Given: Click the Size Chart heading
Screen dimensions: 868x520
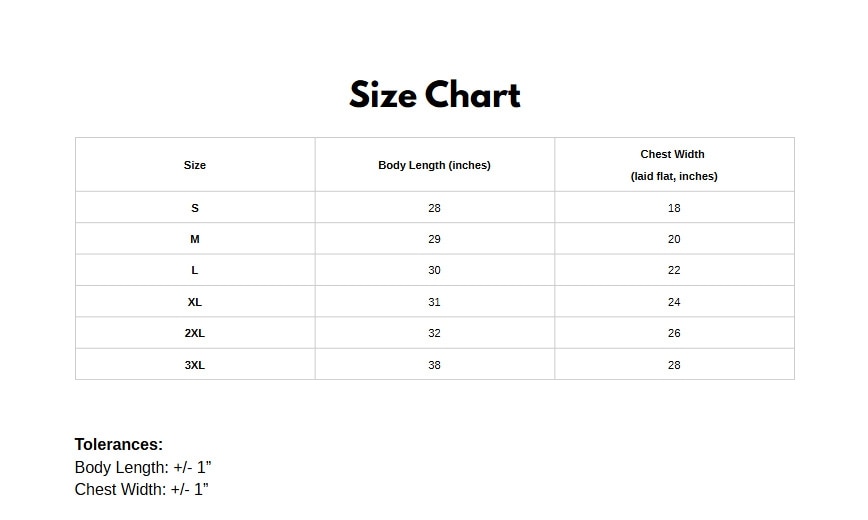Looking at the screenshot, I should click(x=434, y=95).
